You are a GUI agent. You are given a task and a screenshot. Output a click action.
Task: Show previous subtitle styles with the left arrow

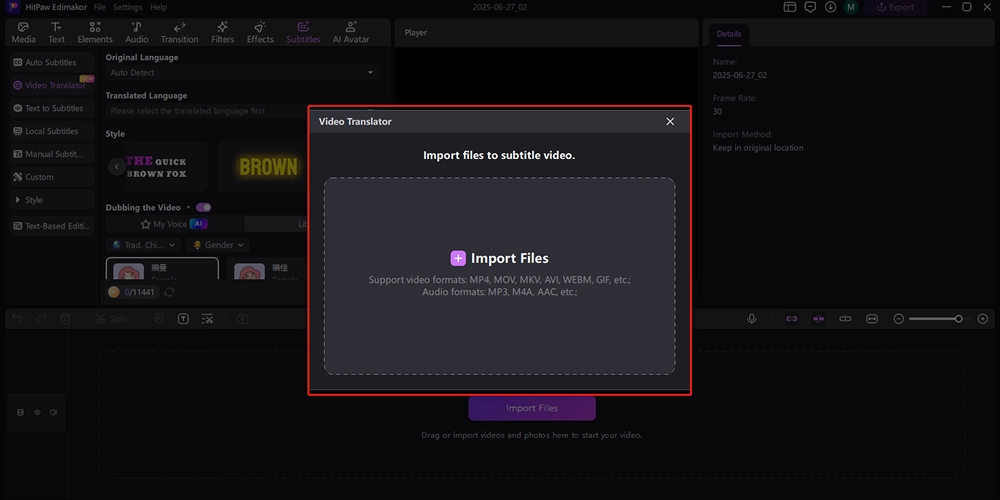click(116, 166)
